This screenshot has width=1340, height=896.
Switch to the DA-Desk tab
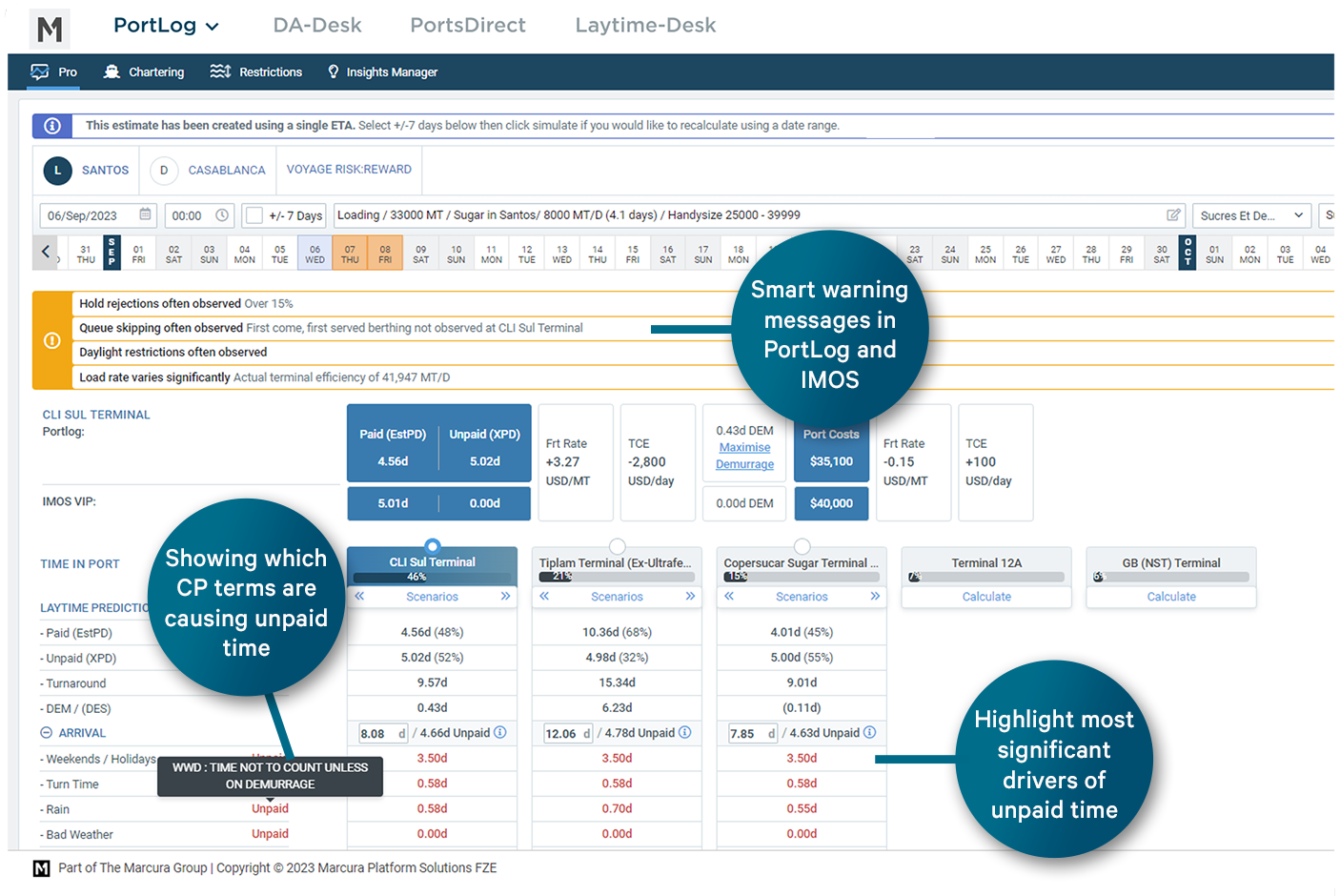tap(317, 26)
